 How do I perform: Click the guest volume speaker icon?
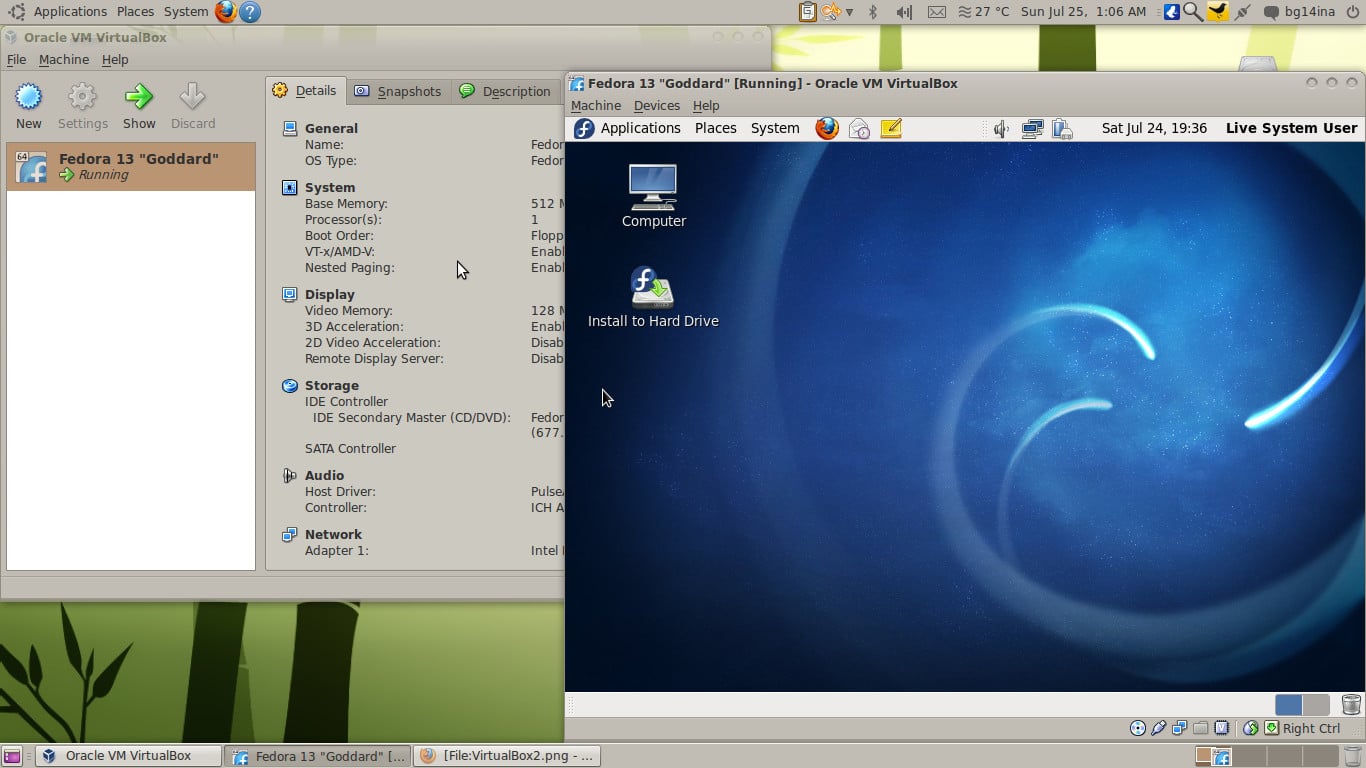tap(1001, 128)
